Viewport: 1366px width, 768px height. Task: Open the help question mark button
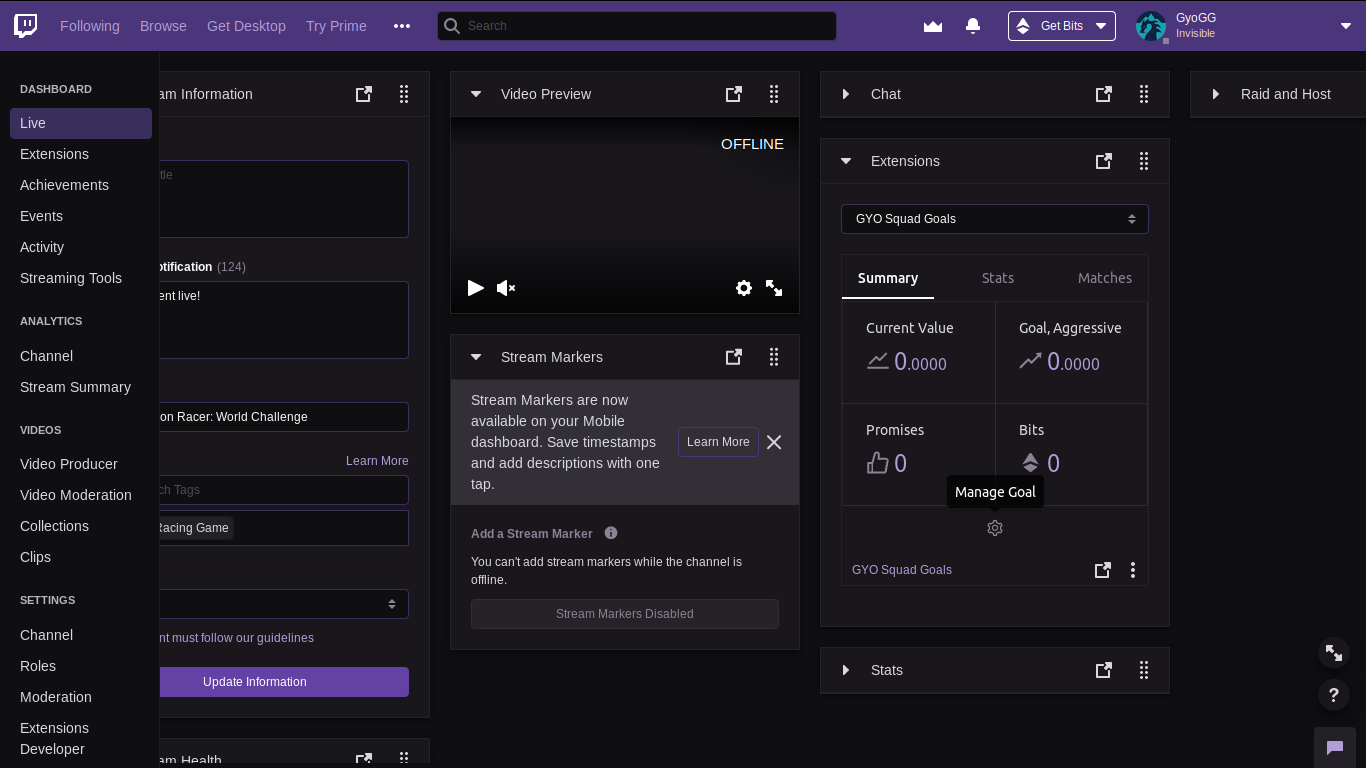pyautogui.click(x=1334, y=694)
